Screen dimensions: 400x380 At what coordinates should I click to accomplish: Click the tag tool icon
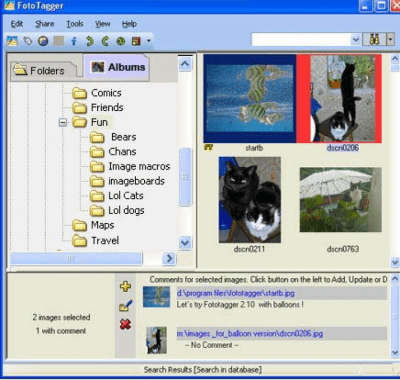pyautogui.click(x=28, y=41)
